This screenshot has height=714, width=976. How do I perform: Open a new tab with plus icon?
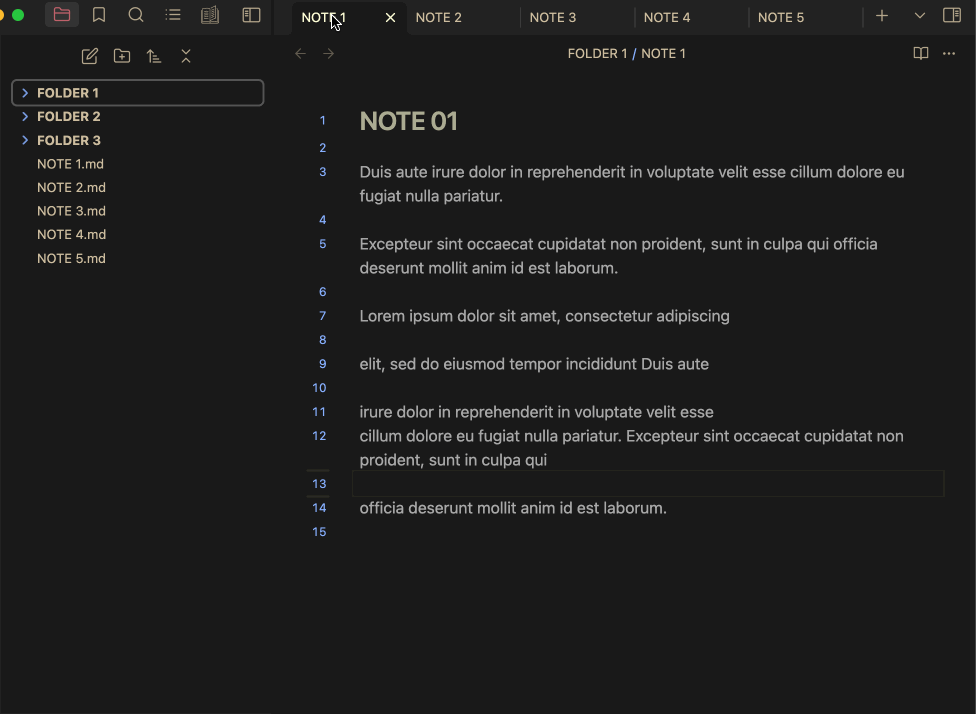[882, 16]
